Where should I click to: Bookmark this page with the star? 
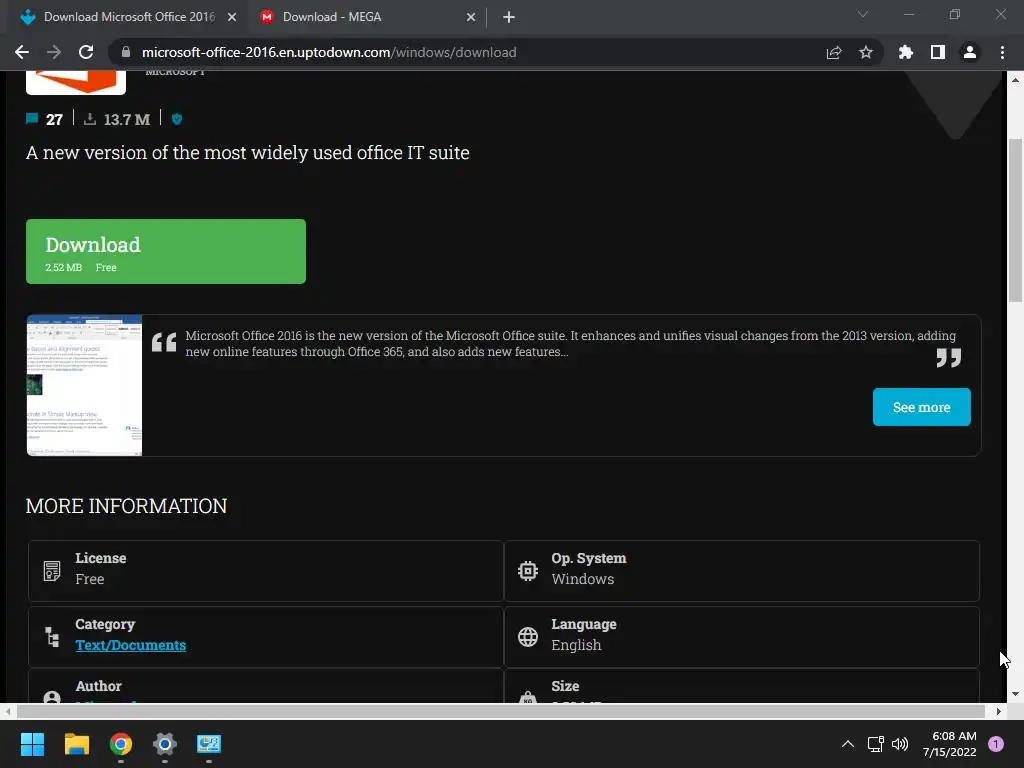tap(866, 52)
